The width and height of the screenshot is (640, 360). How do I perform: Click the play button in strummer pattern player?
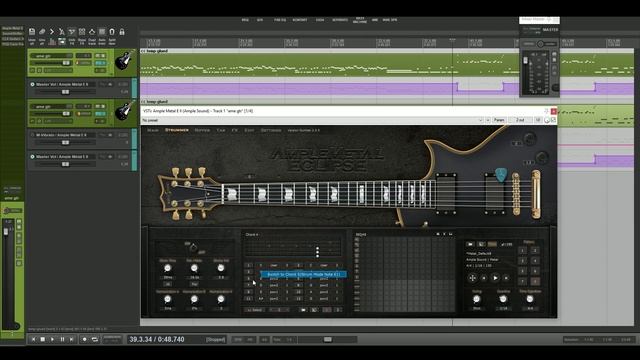(x=495, y=278)
